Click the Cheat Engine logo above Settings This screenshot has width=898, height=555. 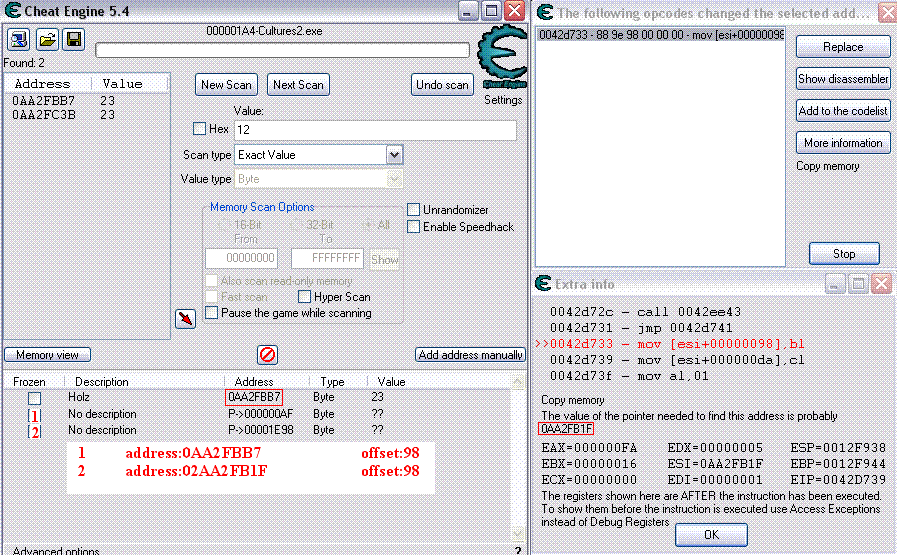(502, 57)
